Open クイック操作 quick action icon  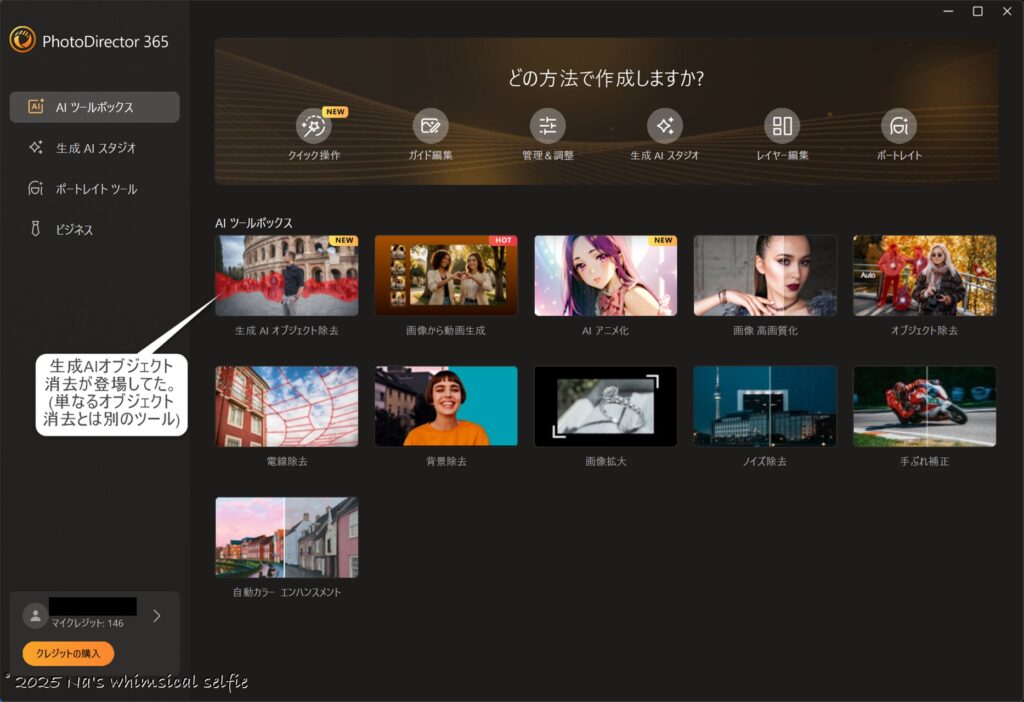tap(313, 126)
